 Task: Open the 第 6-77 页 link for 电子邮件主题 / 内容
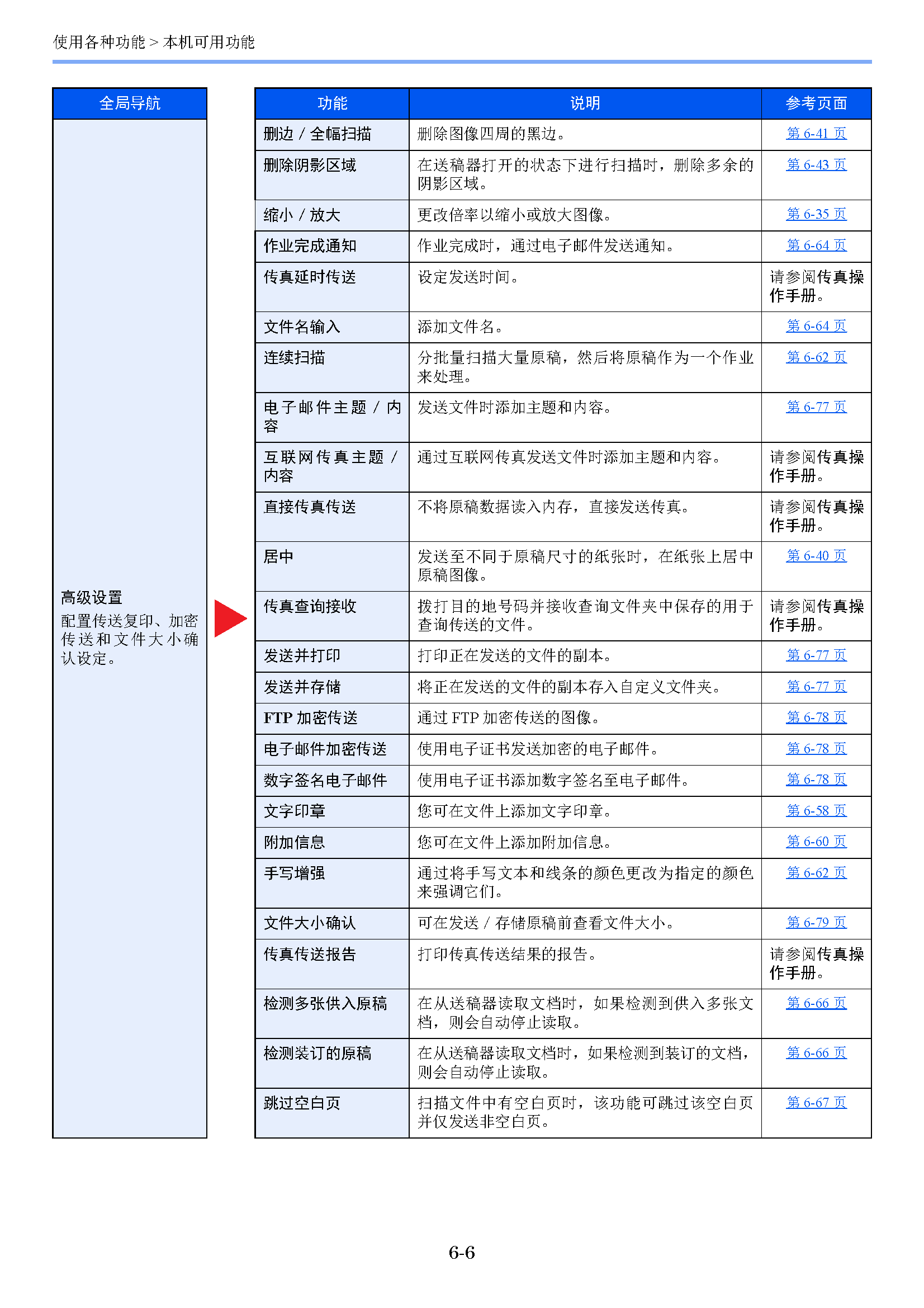pos(816,407)
